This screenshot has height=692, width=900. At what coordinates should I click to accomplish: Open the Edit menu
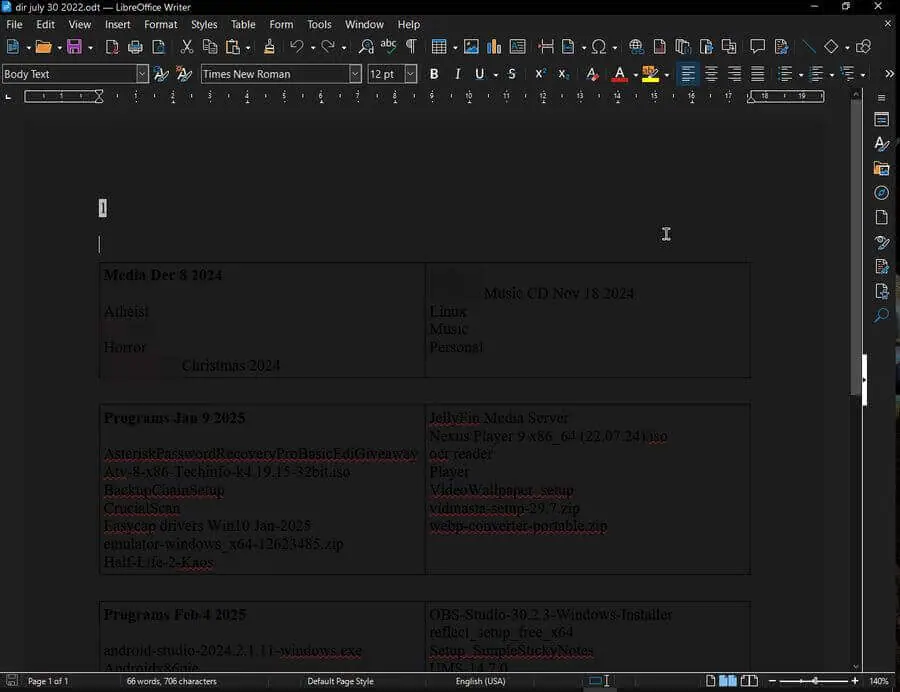coord(45,25)
